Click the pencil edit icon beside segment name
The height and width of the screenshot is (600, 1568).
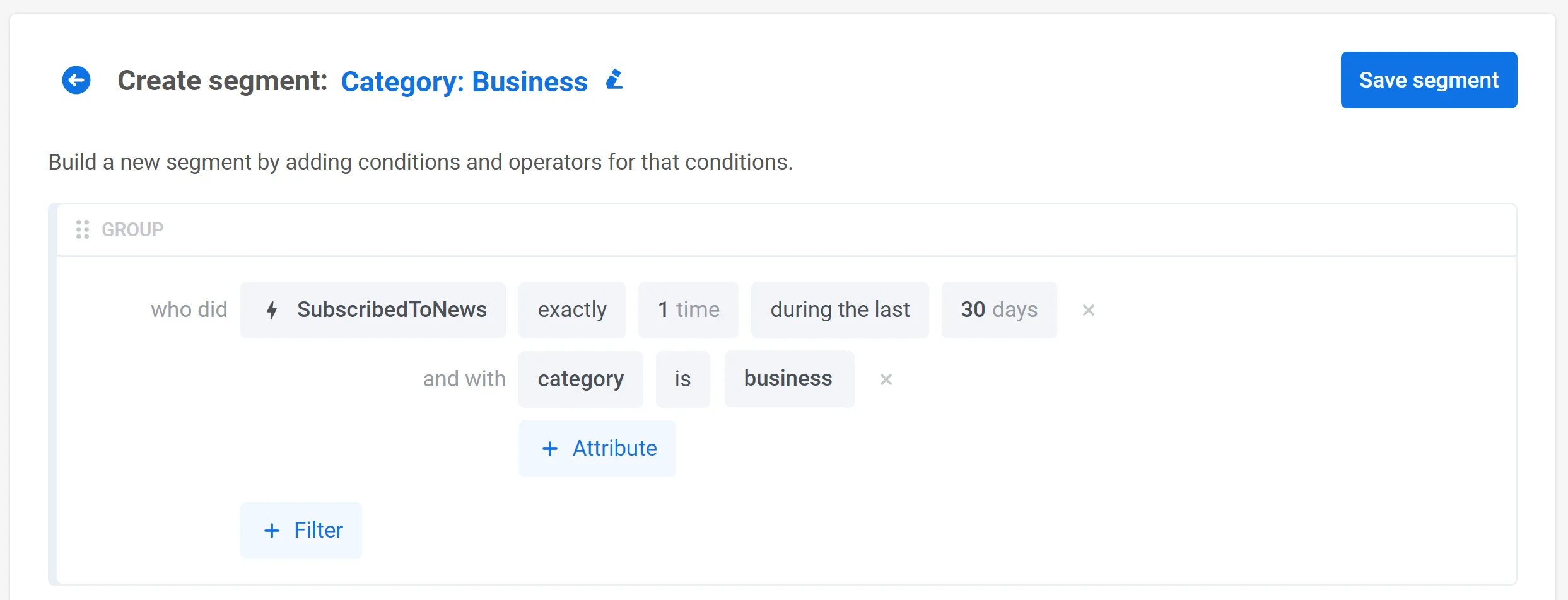614,80
